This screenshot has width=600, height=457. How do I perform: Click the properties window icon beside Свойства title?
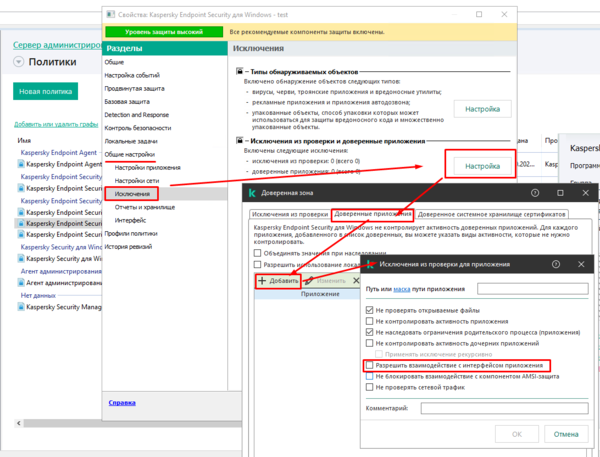click(111, 15)
